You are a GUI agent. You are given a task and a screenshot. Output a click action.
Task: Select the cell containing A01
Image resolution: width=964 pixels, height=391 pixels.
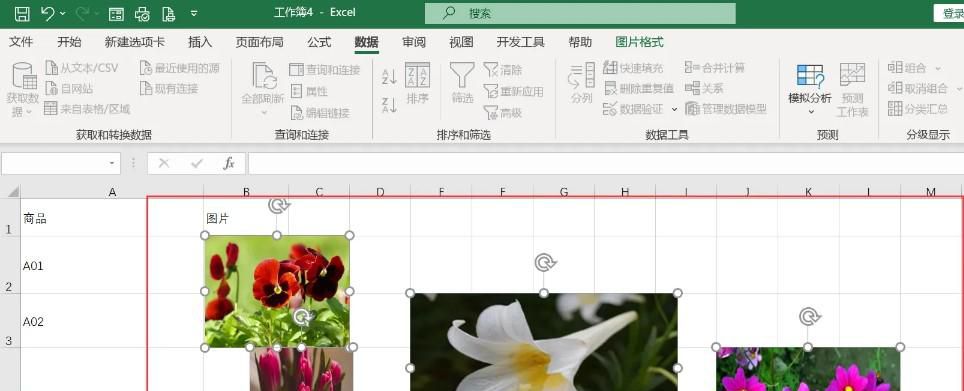(x=113, y=265)
